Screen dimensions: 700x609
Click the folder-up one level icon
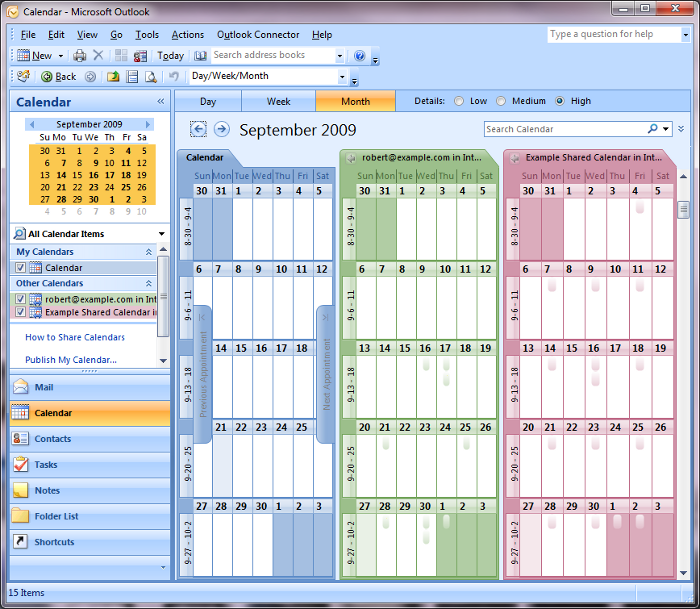113,77
